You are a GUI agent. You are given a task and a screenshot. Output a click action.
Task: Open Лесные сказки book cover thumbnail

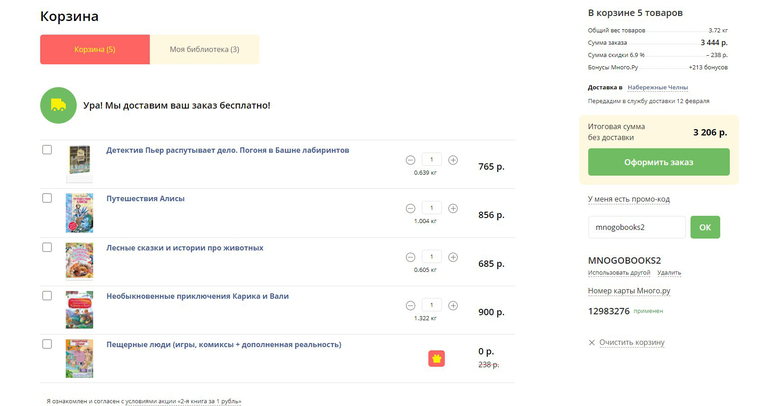[x=79, y=260]
